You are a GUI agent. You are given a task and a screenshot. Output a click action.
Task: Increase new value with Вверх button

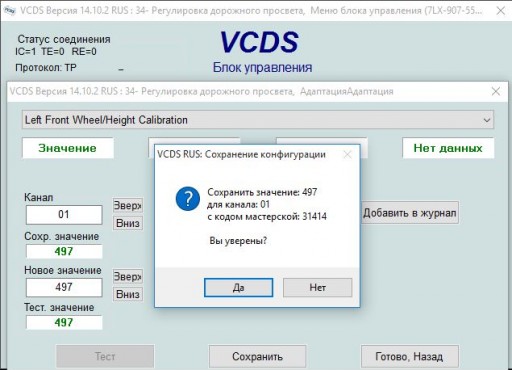click(128, 276)
